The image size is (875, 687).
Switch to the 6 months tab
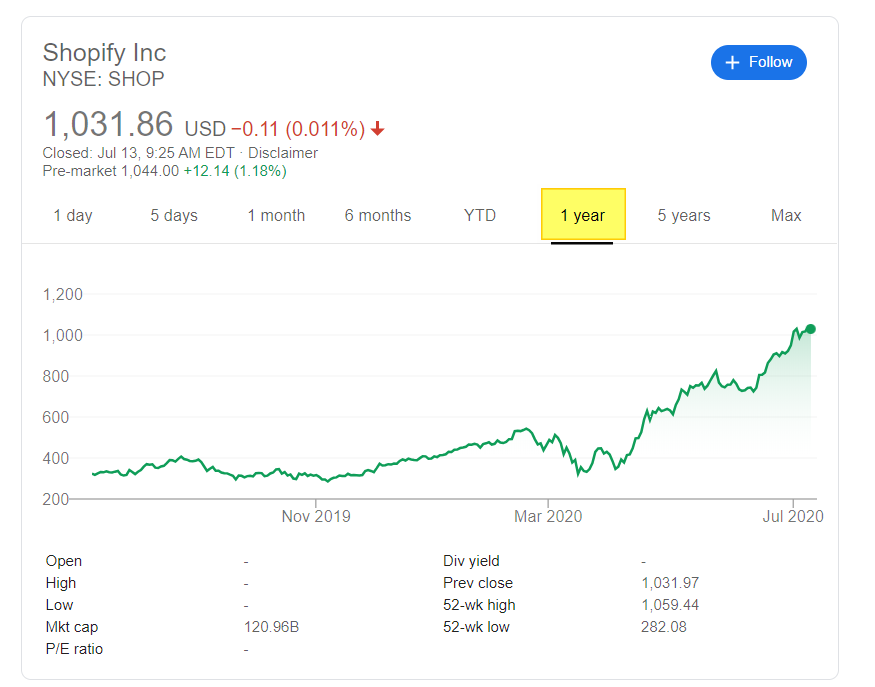(x=378, y=215)
